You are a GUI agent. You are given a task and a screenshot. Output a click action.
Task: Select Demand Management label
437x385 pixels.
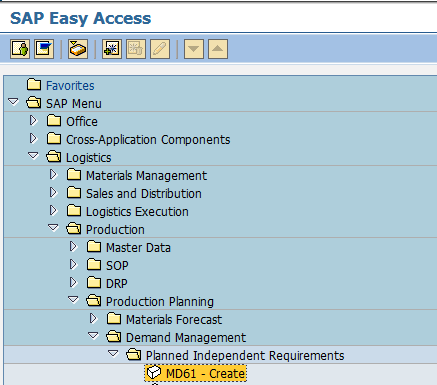186,338
